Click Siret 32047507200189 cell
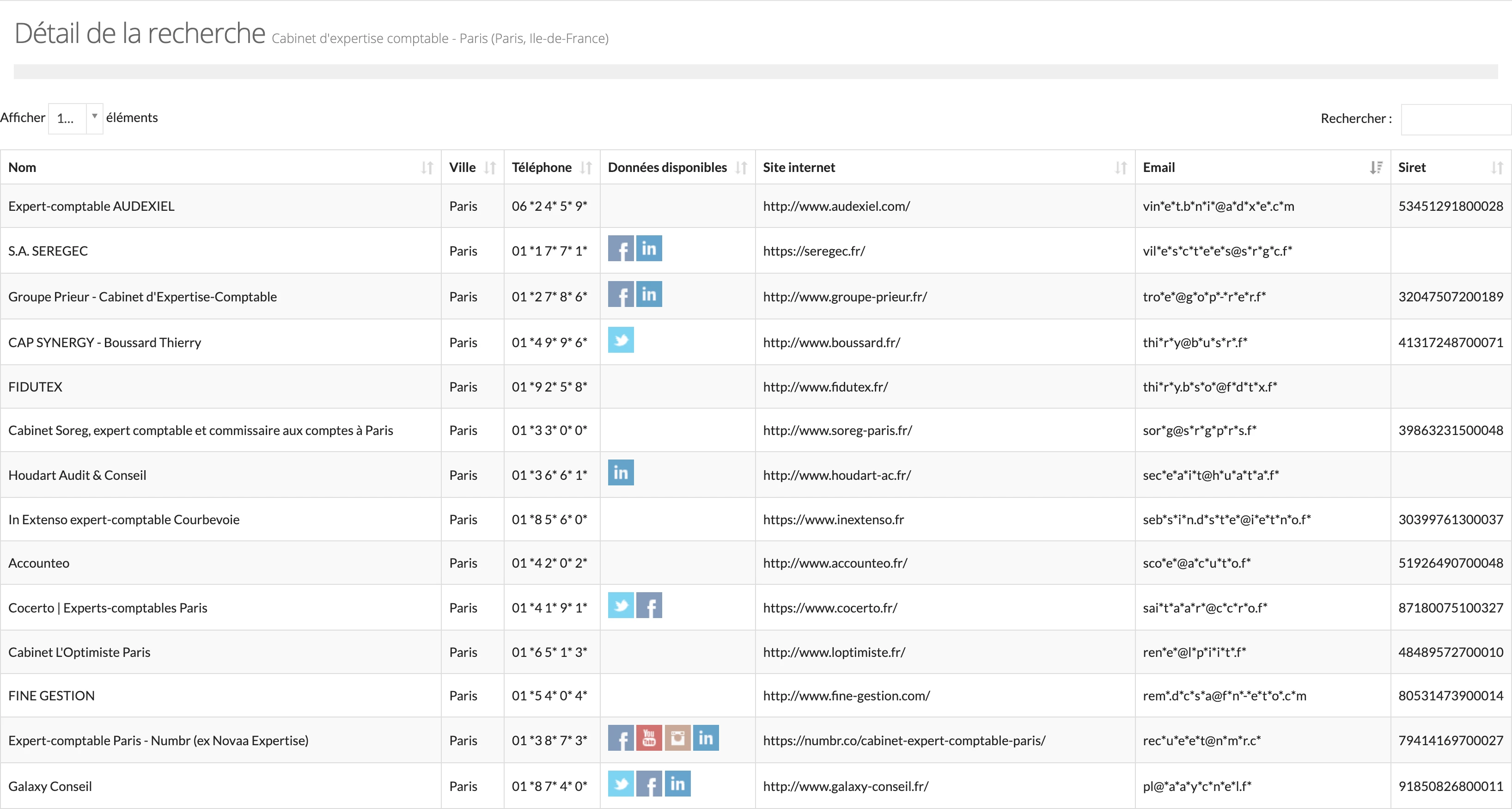The image size is (1512, 809). tap(1451, 296)
